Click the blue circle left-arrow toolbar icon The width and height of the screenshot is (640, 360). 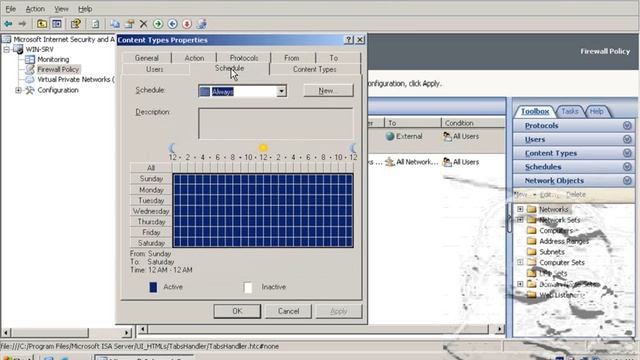[x=173, y=24]
